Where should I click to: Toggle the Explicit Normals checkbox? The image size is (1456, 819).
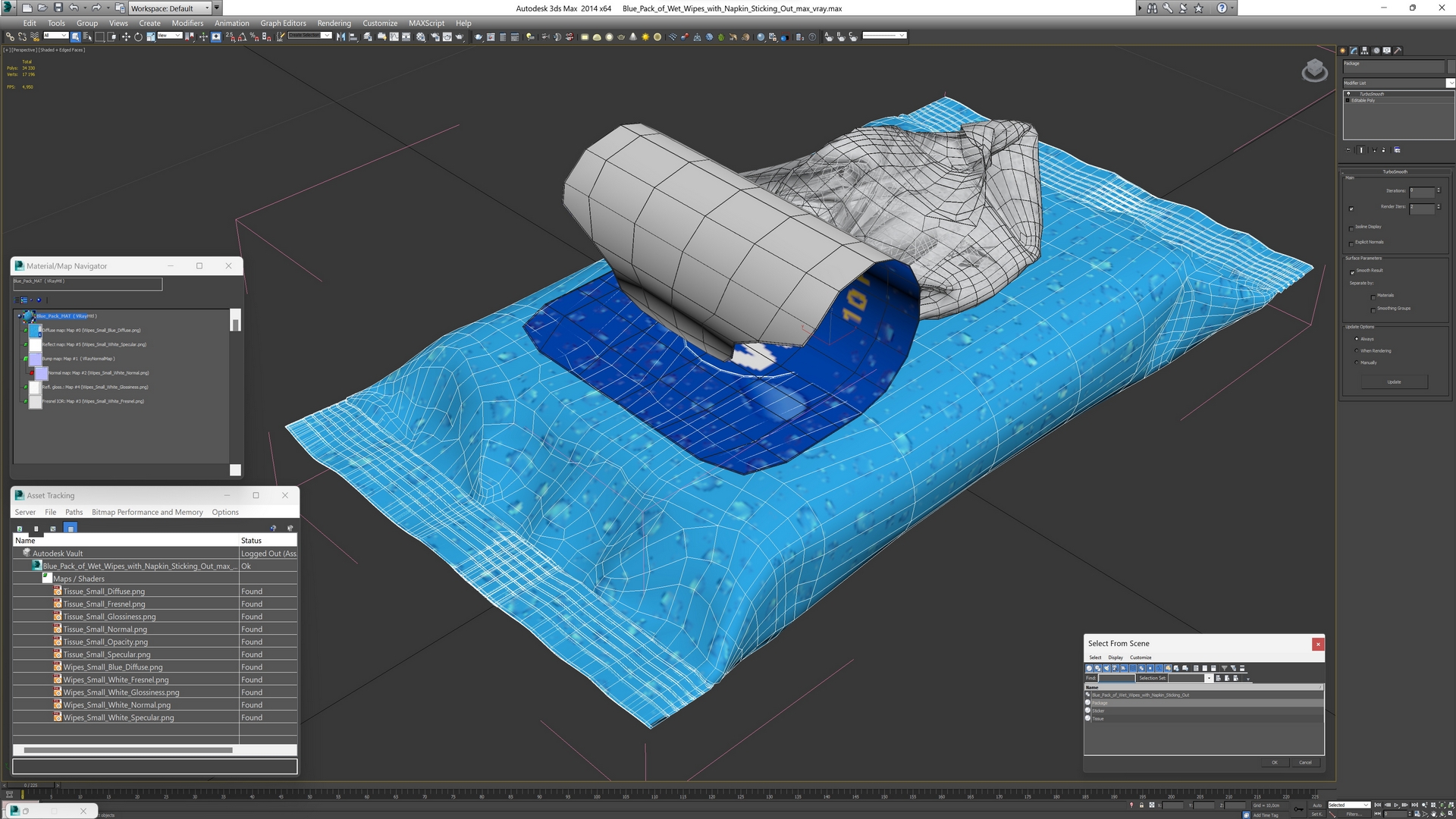click(1351, 243)
